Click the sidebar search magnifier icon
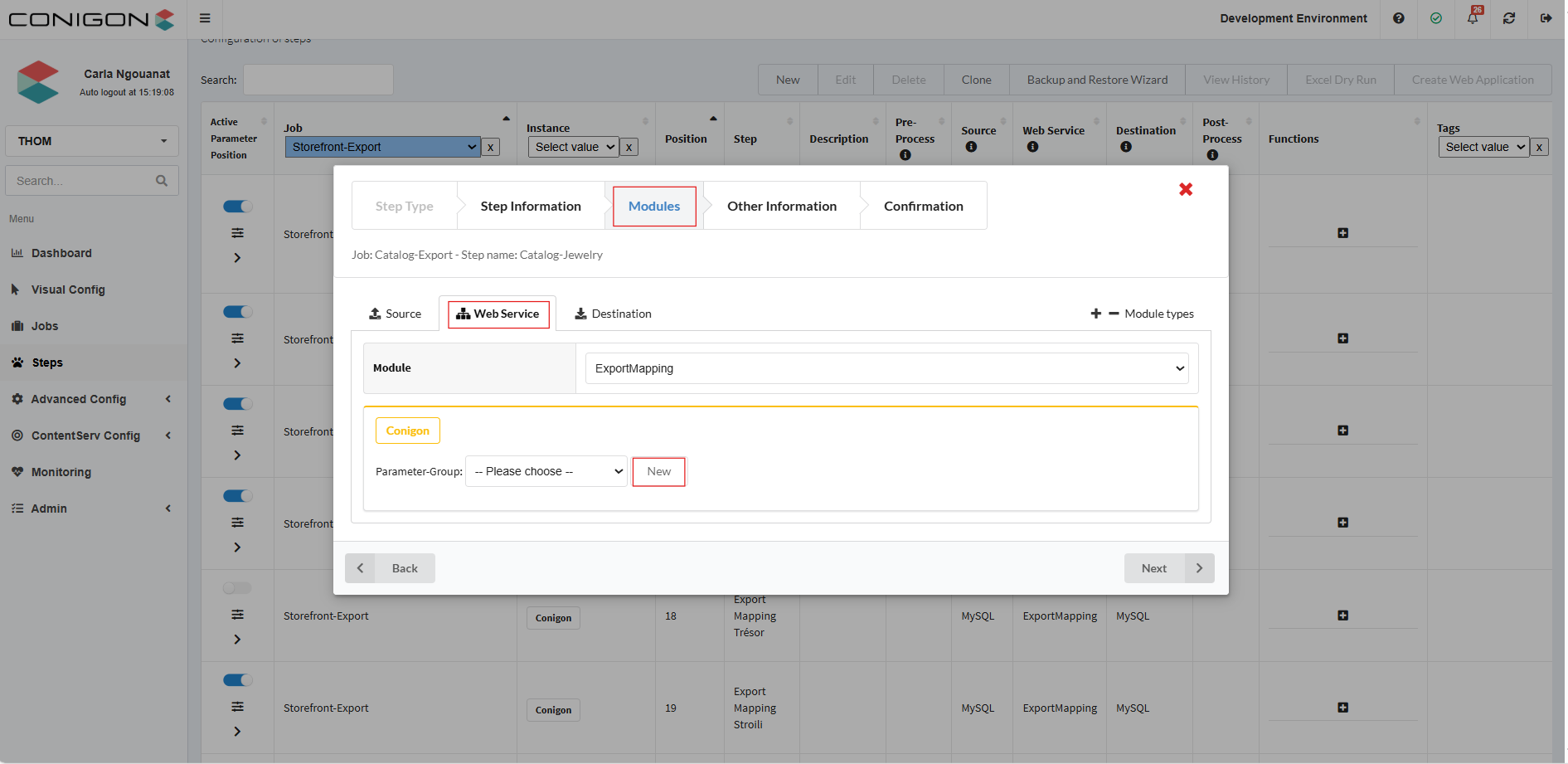This screenshot has height=764, width=1568. click(162, 181)
